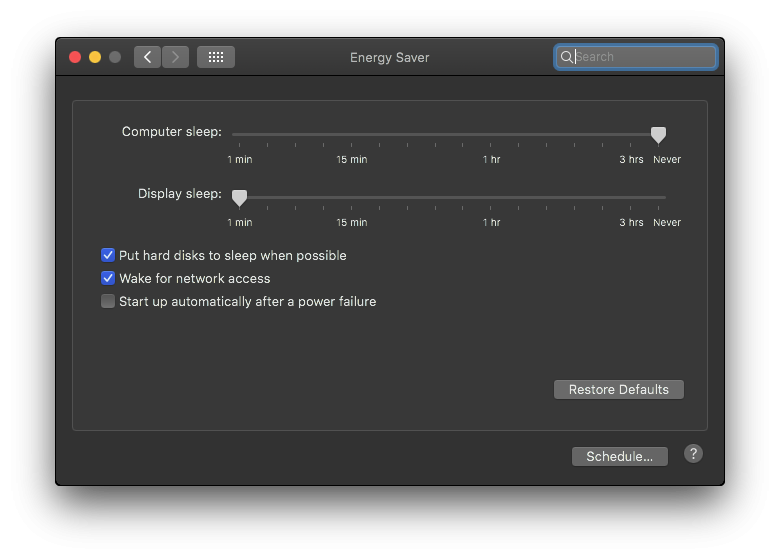Viewport: 780px width, 559px height.
Task: Click the Display sleep: label
Action: tap(180, 193)
